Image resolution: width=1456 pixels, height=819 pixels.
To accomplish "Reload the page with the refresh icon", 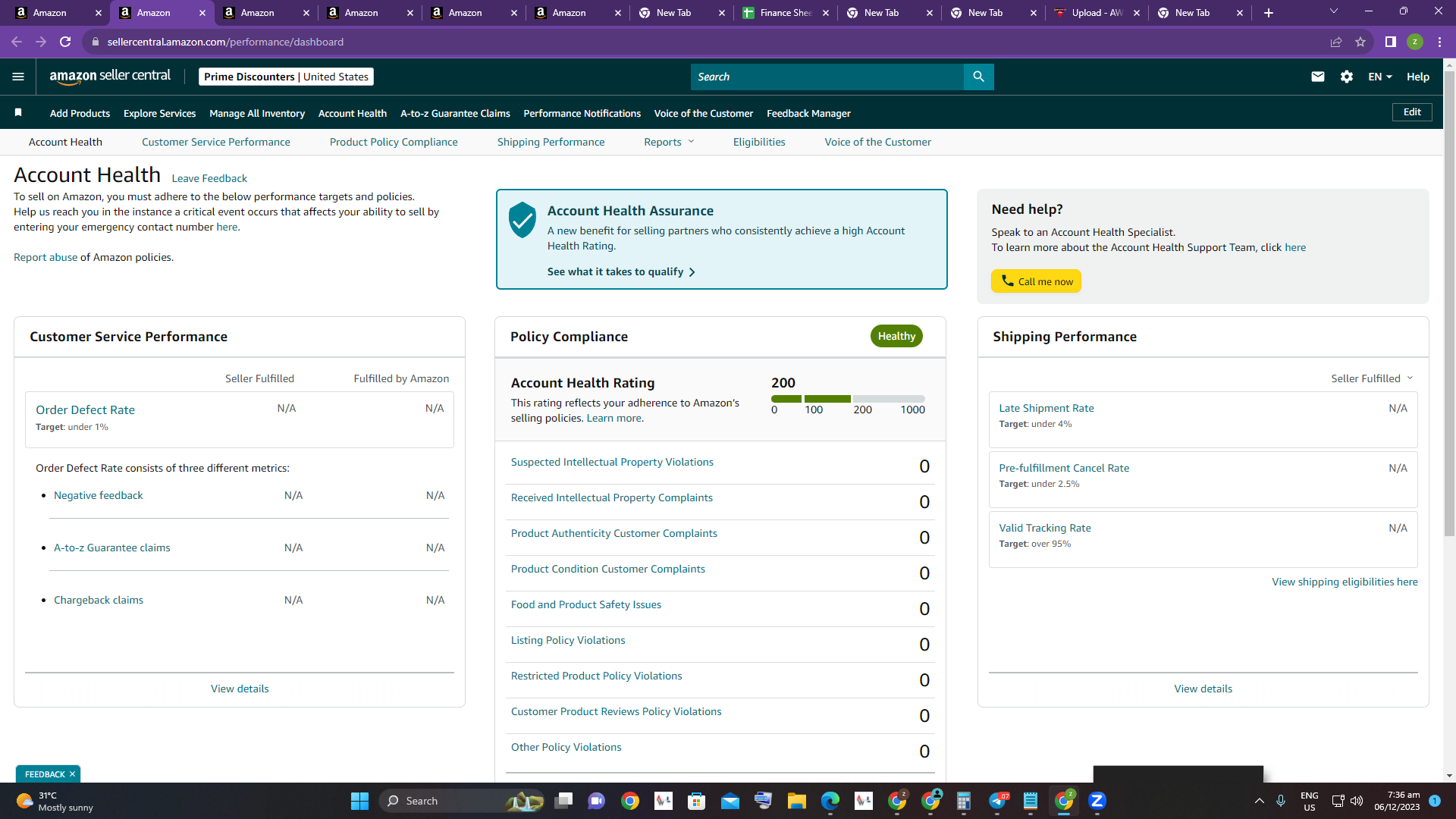I will (x=65, y=42).
